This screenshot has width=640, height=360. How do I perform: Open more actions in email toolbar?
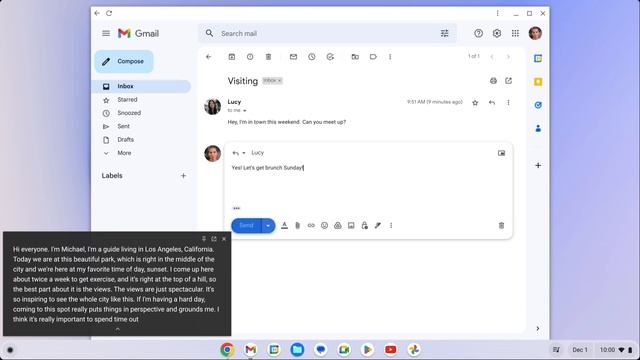(390, 57)
